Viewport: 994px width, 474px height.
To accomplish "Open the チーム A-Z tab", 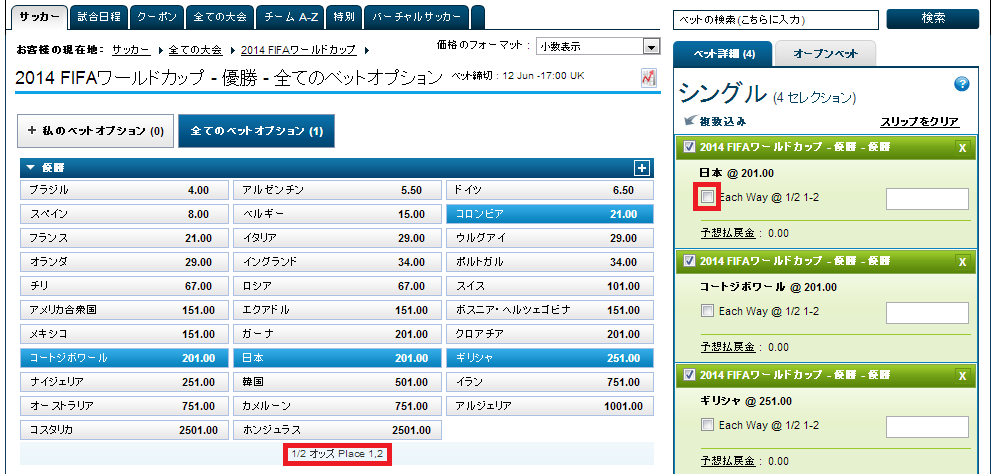I will click(x=292, y=17).
